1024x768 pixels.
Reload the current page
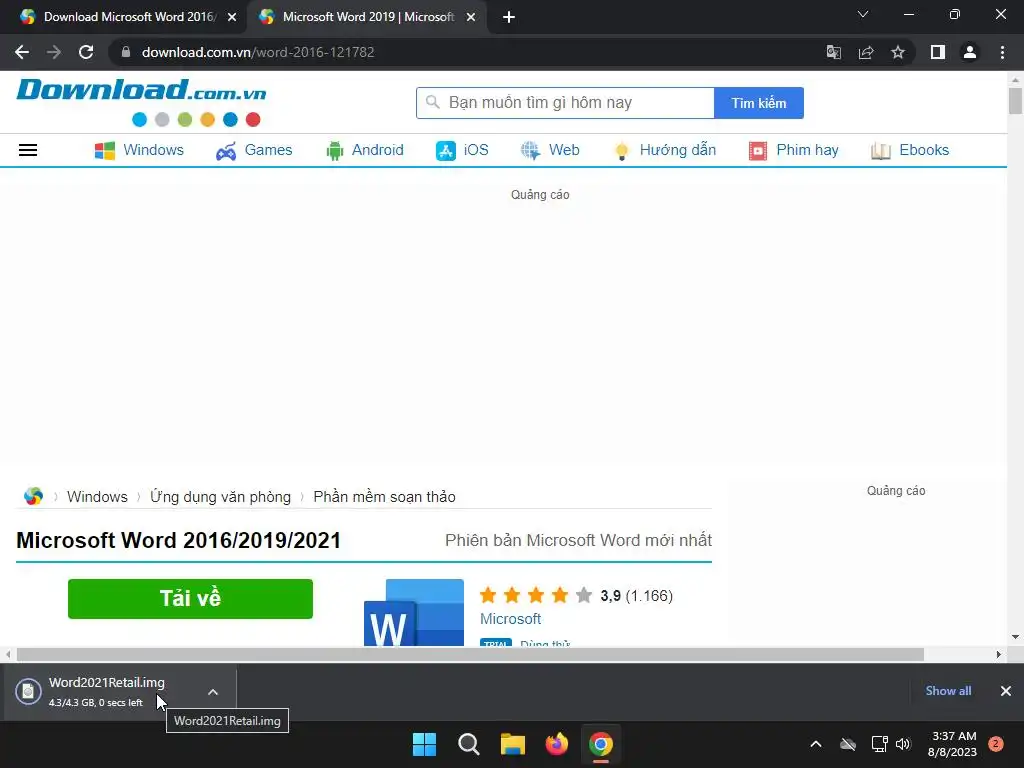86,52
